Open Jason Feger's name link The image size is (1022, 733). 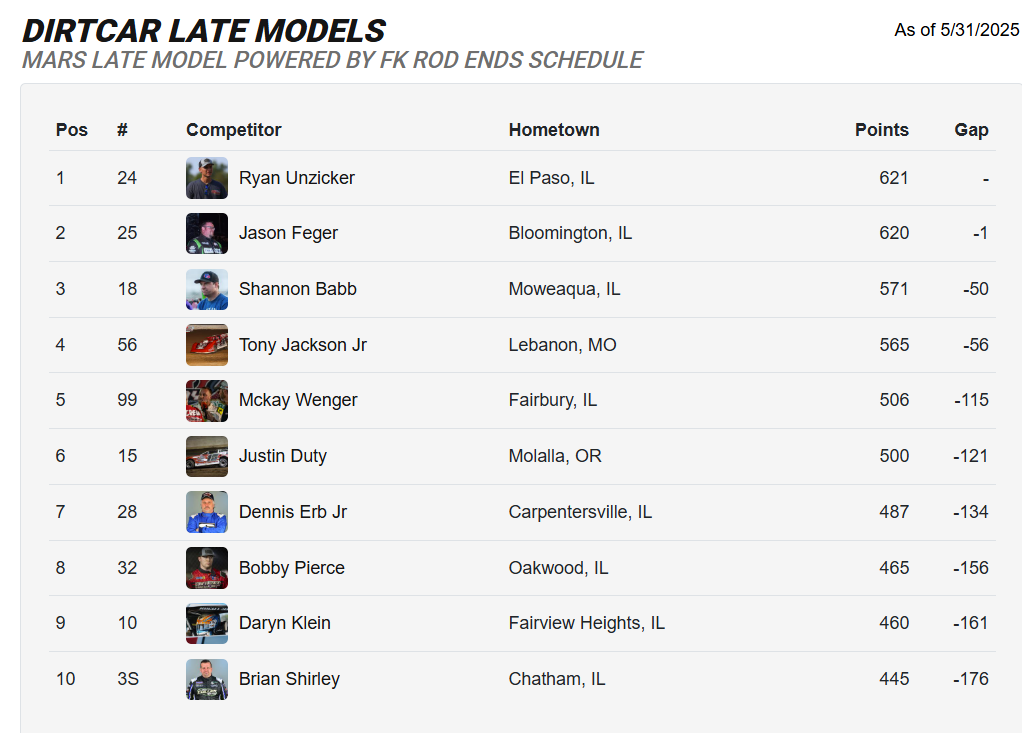click(288, 233)
